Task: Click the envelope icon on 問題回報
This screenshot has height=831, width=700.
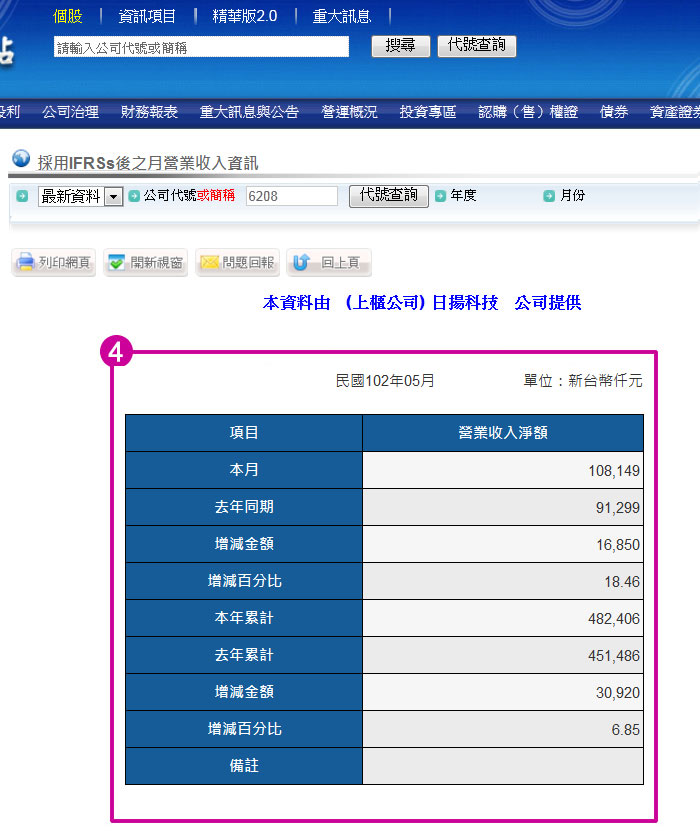Action: point(209,263)
